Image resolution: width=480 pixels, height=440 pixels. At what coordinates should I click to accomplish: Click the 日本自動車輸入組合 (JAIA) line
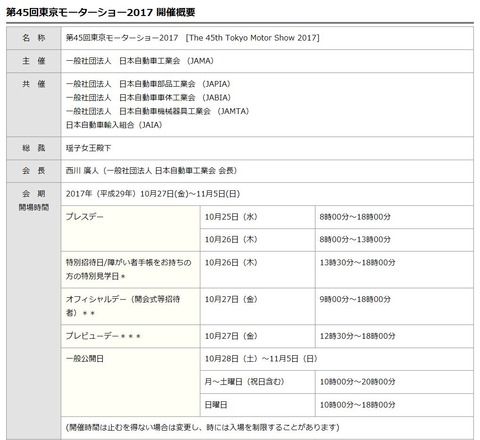click(x=114, y=125)
